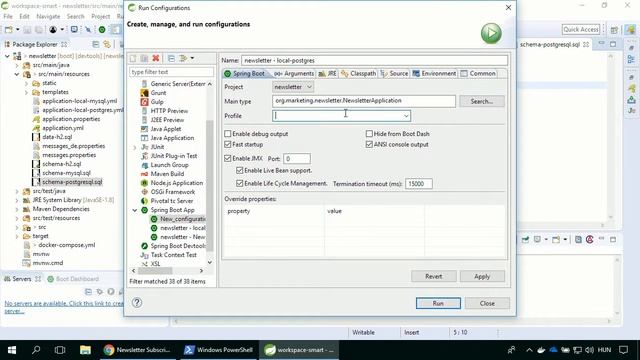Click the Revert button
The width and height of the screenshot is (640, 360).
pos(433,276)
